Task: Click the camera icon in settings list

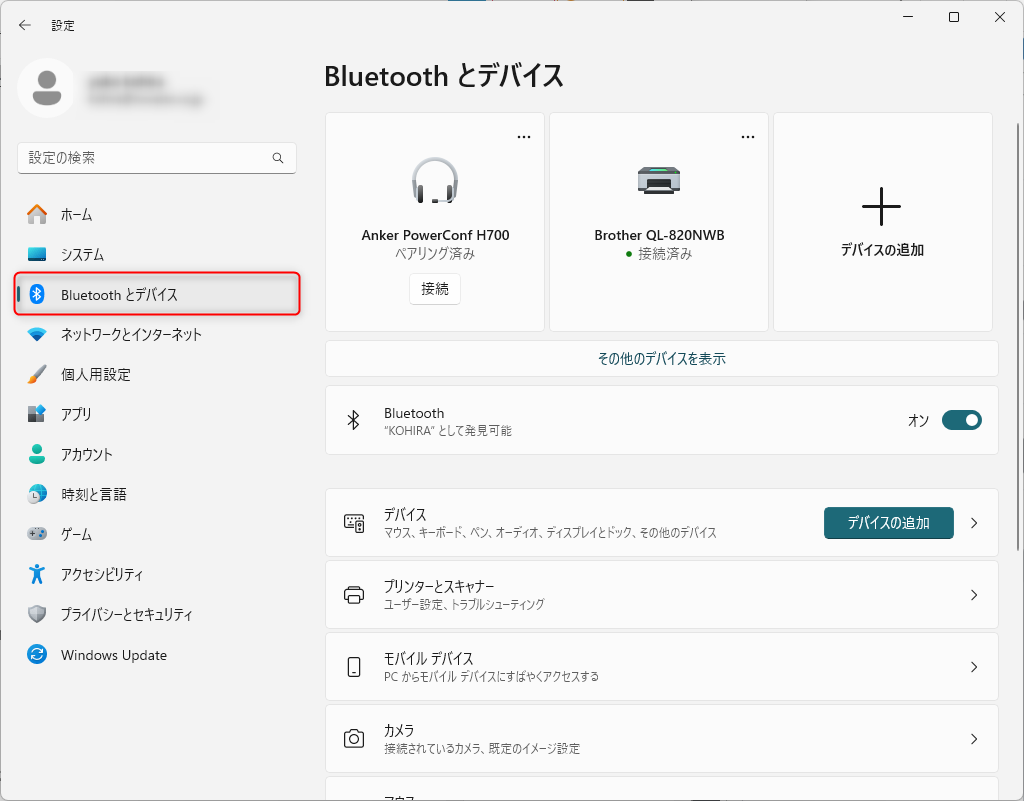Action: click(x=354, y=739)
